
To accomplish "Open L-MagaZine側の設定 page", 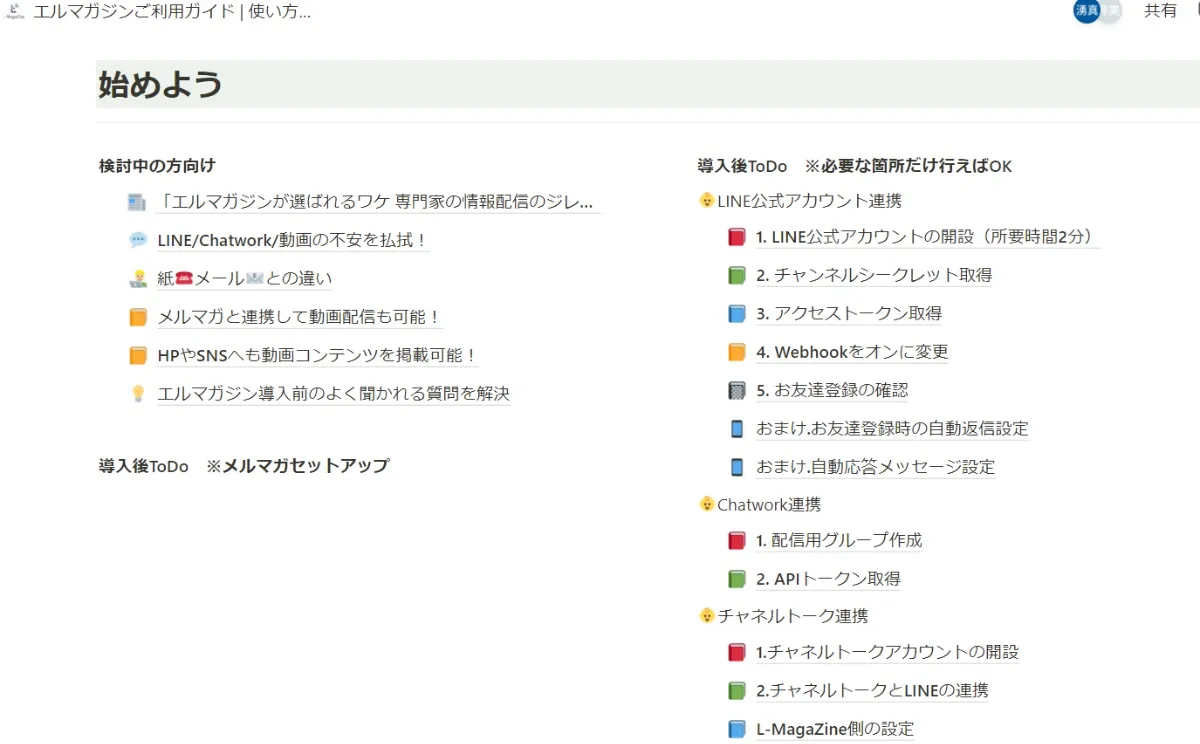I will (x=835, y=729).
